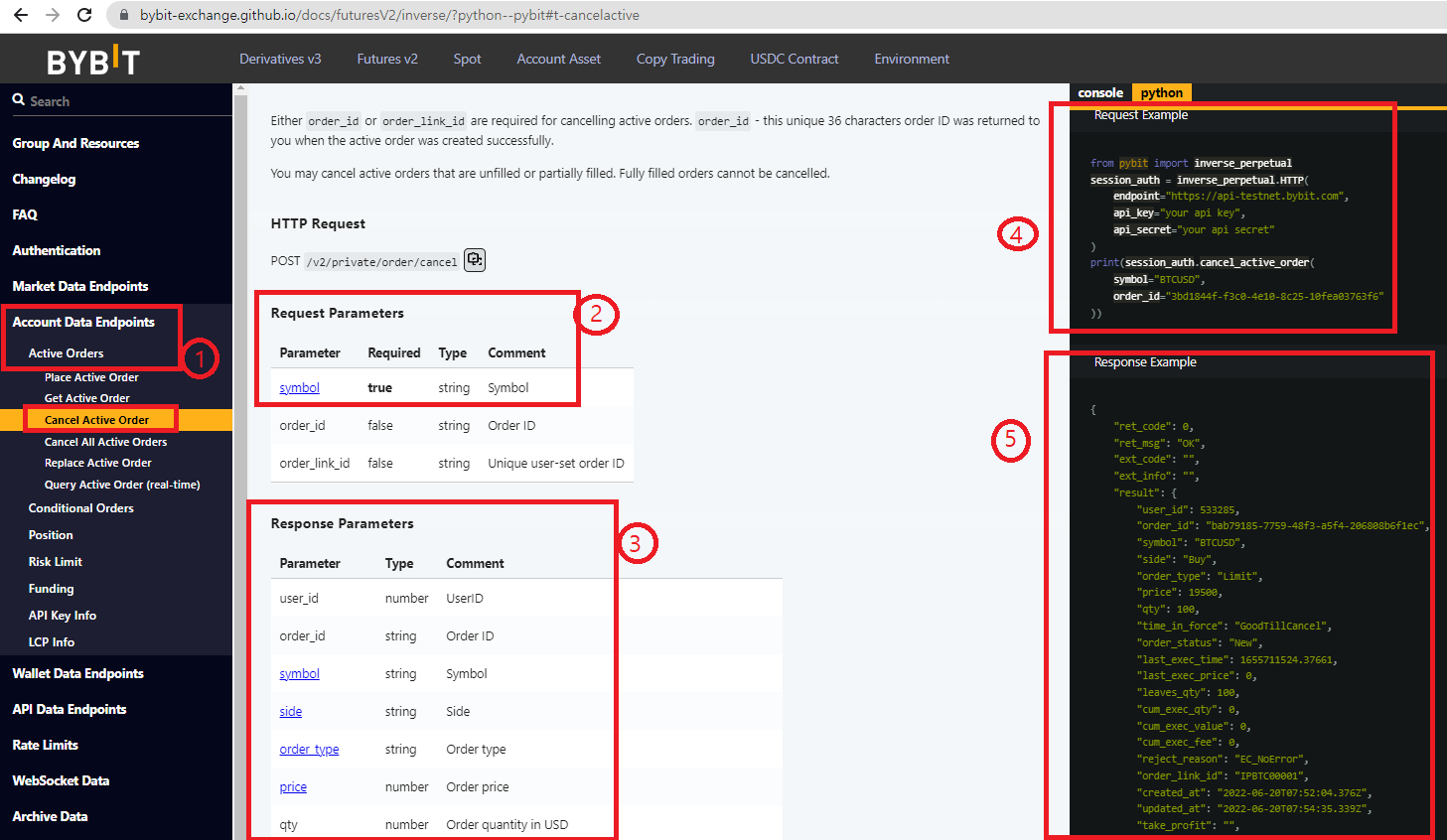Screen dimensions: 1447x840
Task: Expand FAQ section
Action: 25,214
